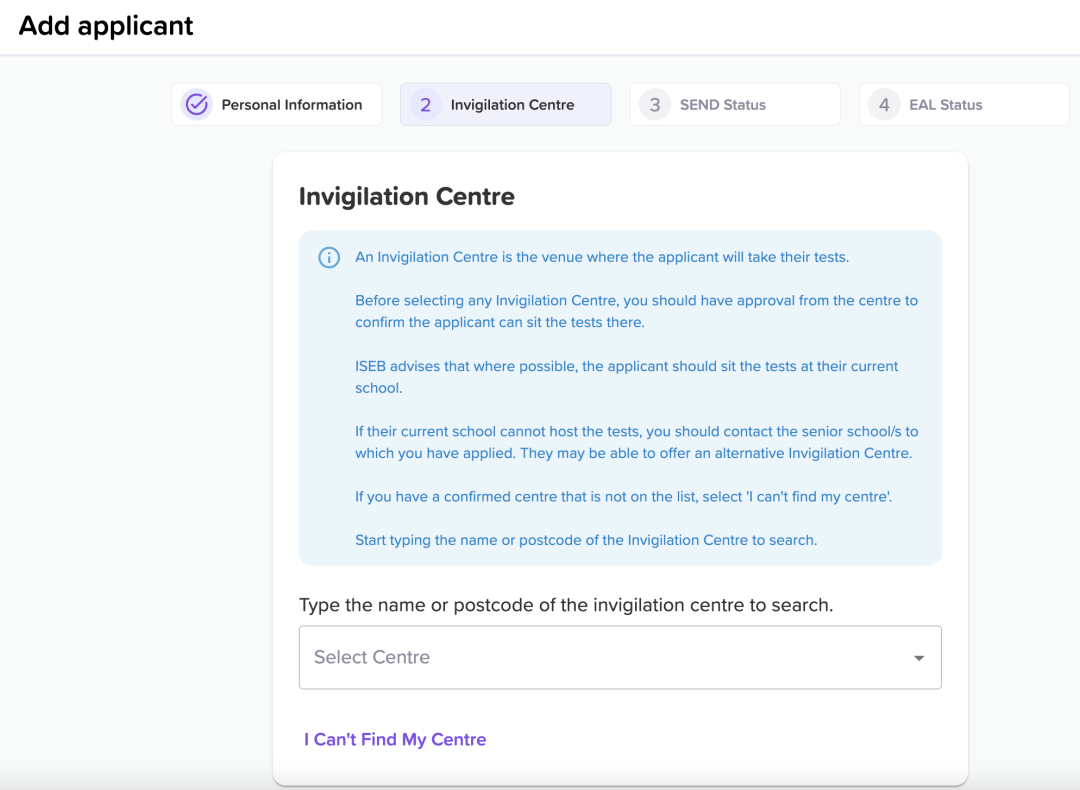Click the Personal Information completed checkmark icon
The height and width of the screenshot is (790, 1080).
[x=197, y=105]
